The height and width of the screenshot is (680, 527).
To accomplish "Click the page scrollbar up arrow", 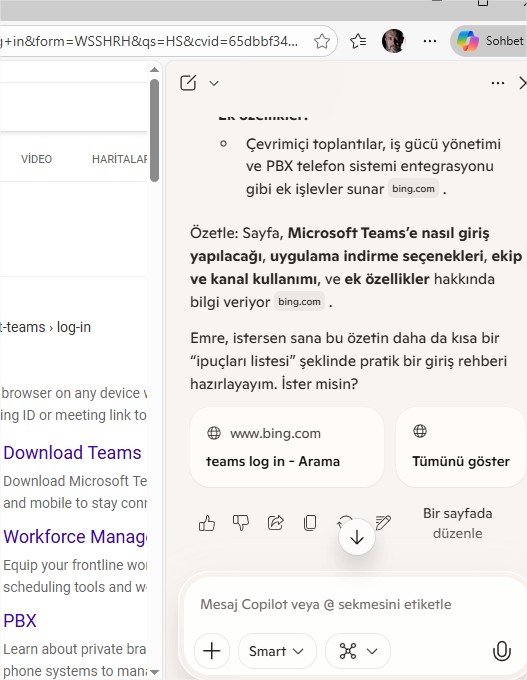I will click(154, 69).
